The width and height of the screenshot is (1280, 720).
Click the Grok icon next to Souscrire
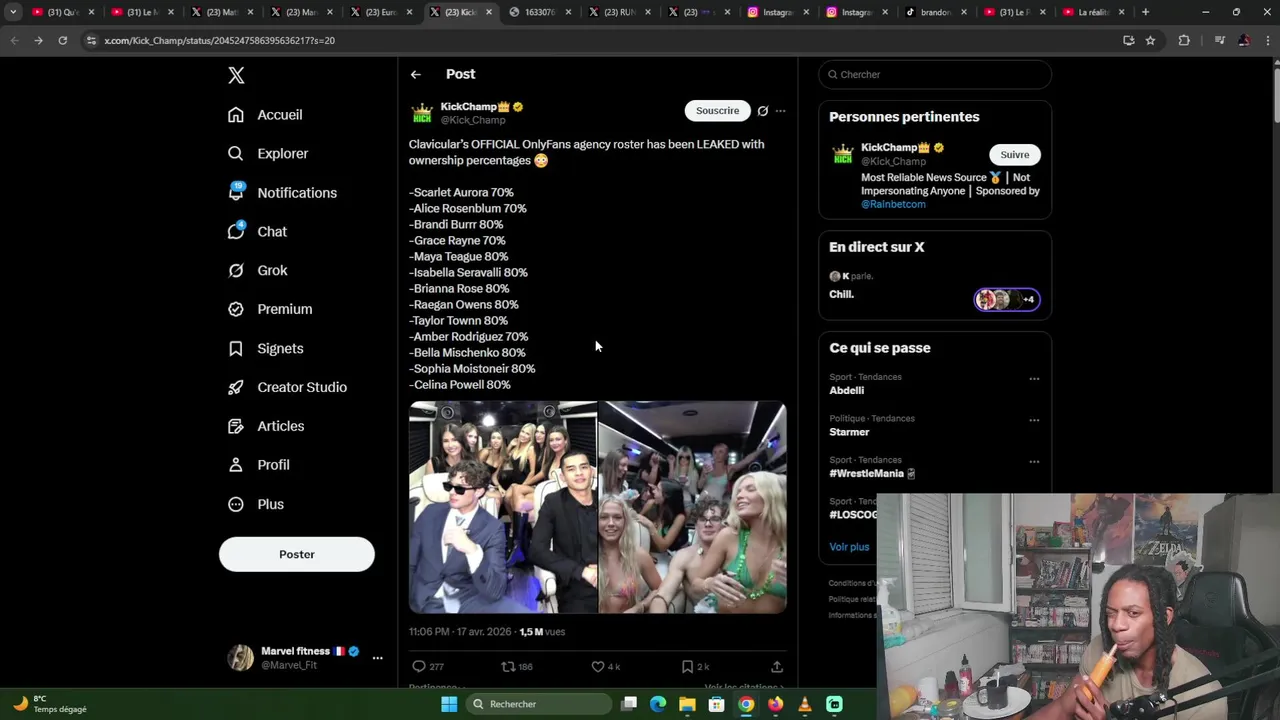click(x=763, y=111)
